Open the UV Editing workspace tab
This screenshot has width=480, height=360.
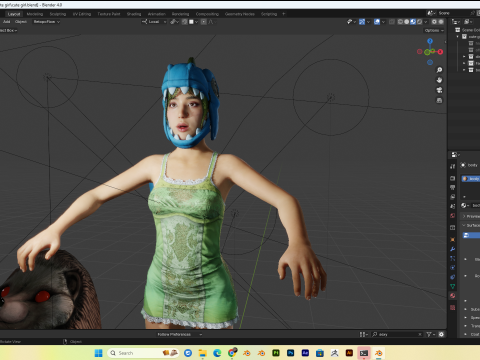pos(82,14)
